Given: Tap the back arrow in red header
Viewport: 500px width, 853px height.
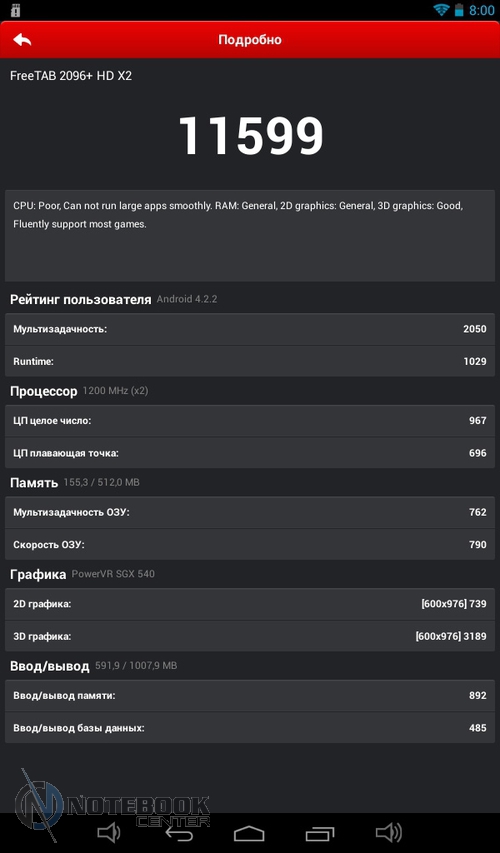Looking at the screenshot, I should coord(22,40).
